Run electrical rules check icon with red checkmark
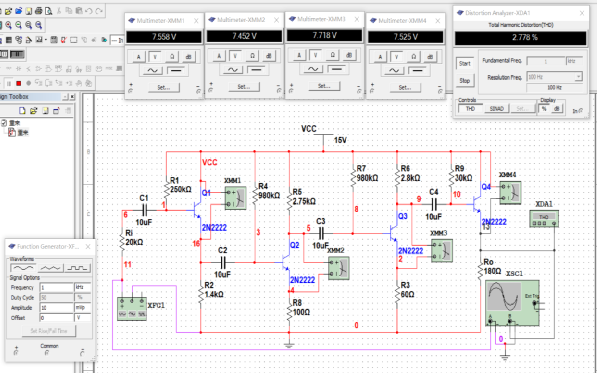 [64, 40]
